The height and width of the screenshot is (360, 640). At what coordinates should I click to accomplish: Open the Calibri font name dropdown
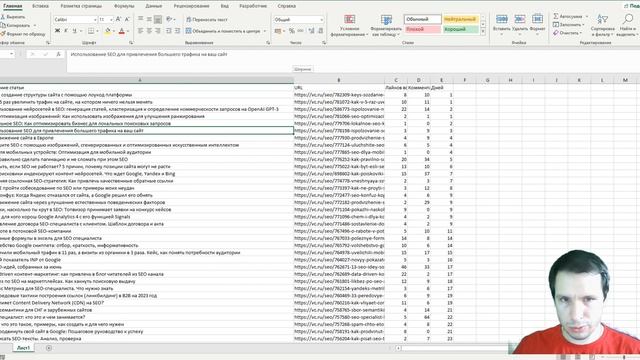[x=95, y=19]
